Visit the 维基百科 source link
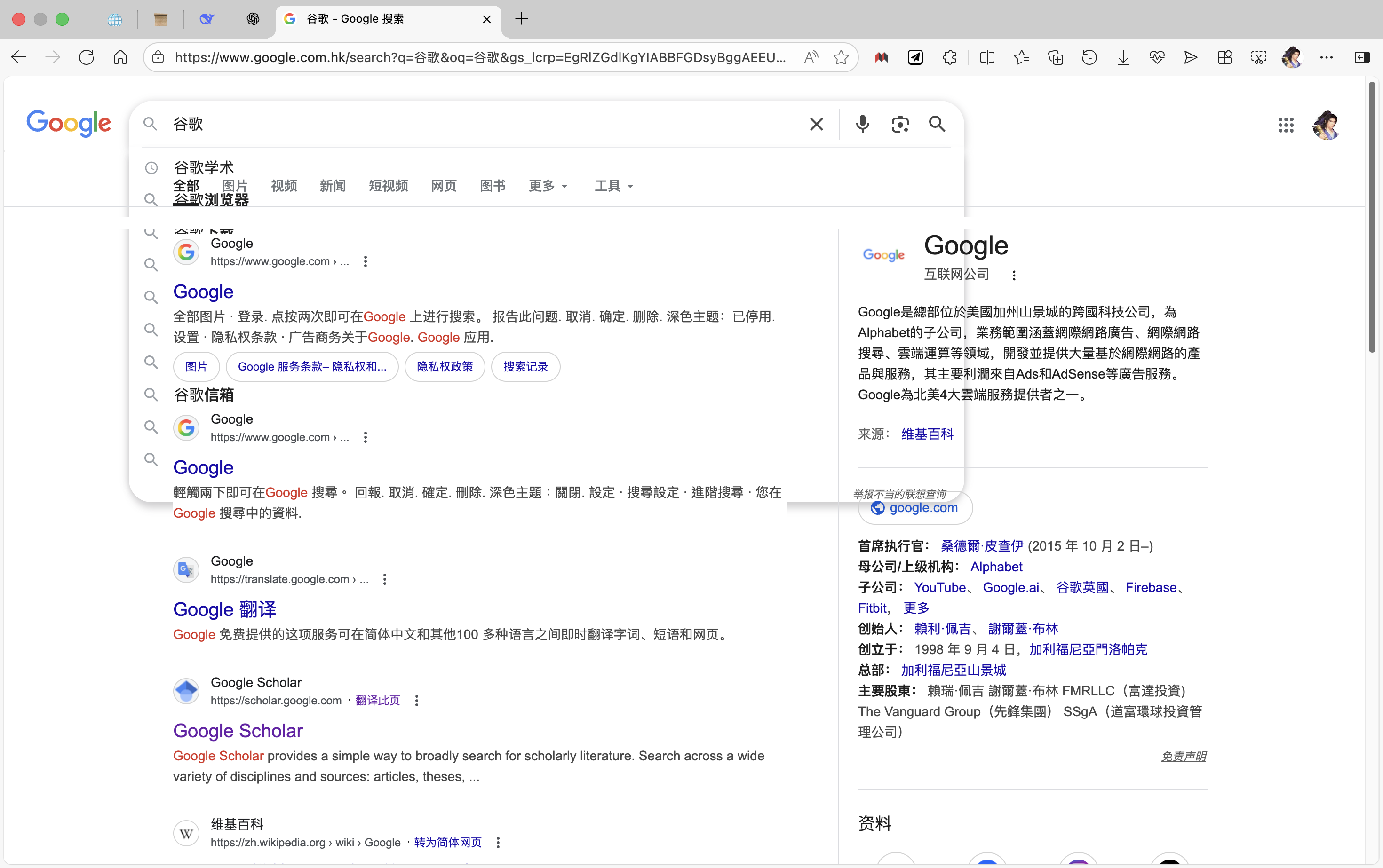This screenshot has height=868, width=1383. [926, 434]
